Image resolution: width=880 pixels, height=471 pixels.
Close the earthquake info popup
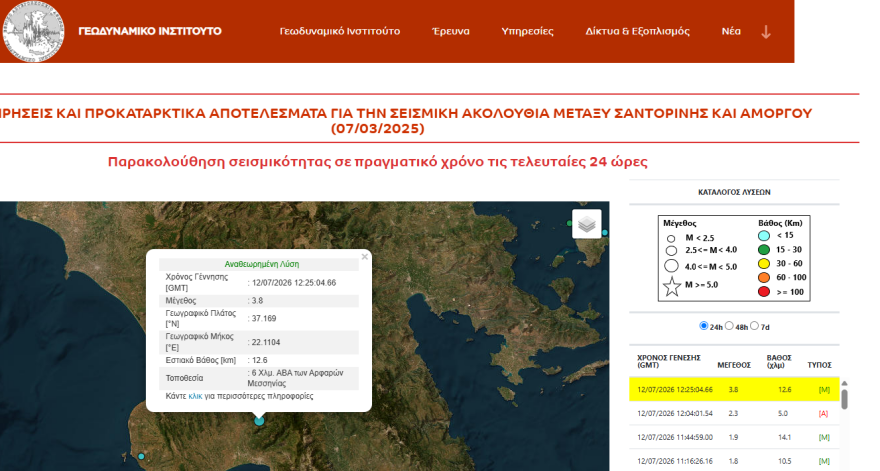[x=365, y=257]
